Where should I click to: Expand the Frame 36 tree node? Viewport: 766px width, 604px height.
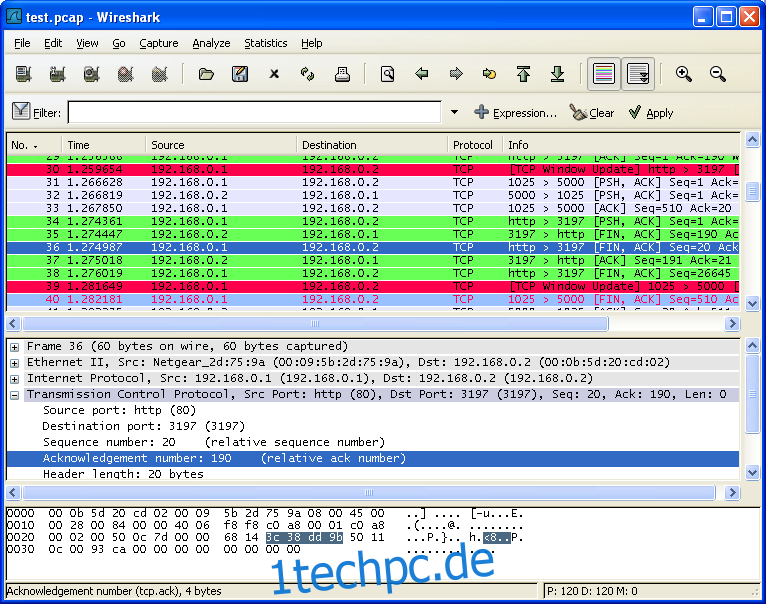[x=15, y=347]
